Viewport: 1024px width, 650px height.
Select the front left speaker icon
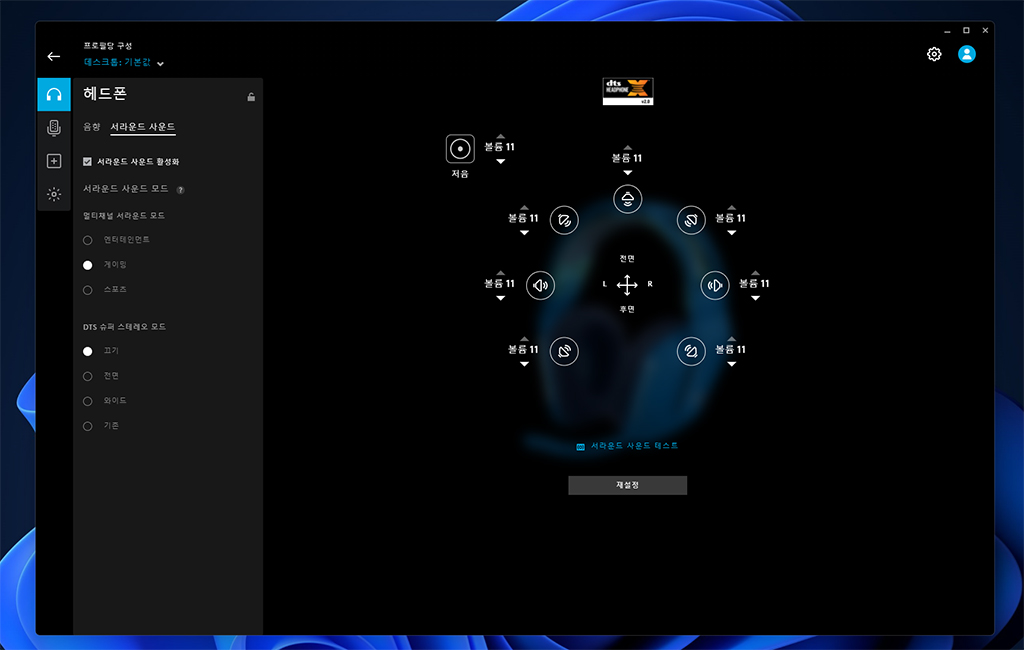pos(564,220)
